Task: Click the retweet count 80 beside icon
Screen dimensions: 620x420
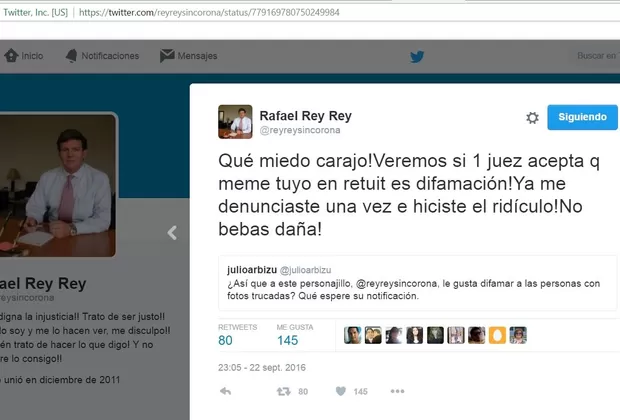Action: click(303, 392)
